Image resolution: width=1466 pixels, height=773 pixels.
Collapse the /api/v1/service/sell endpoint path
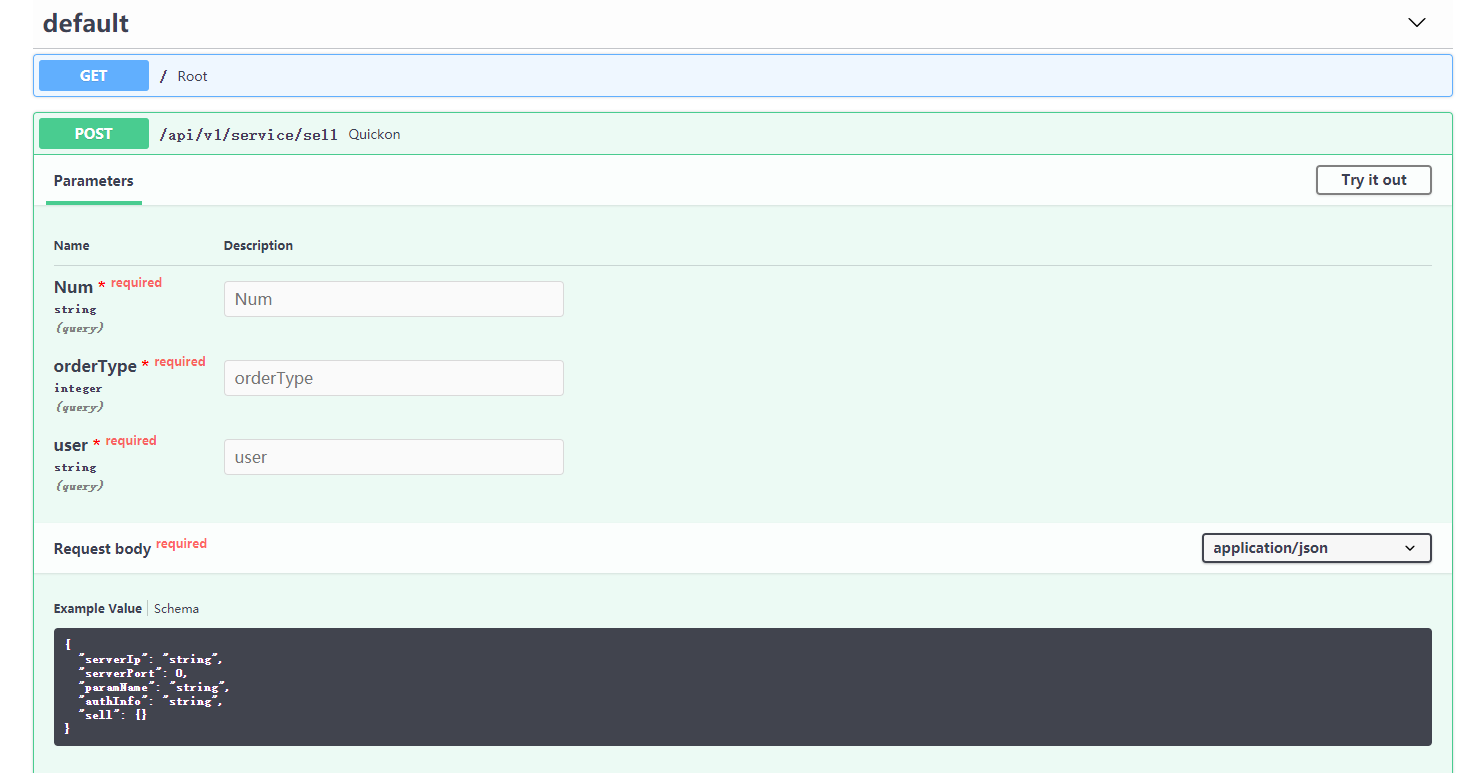249,134
